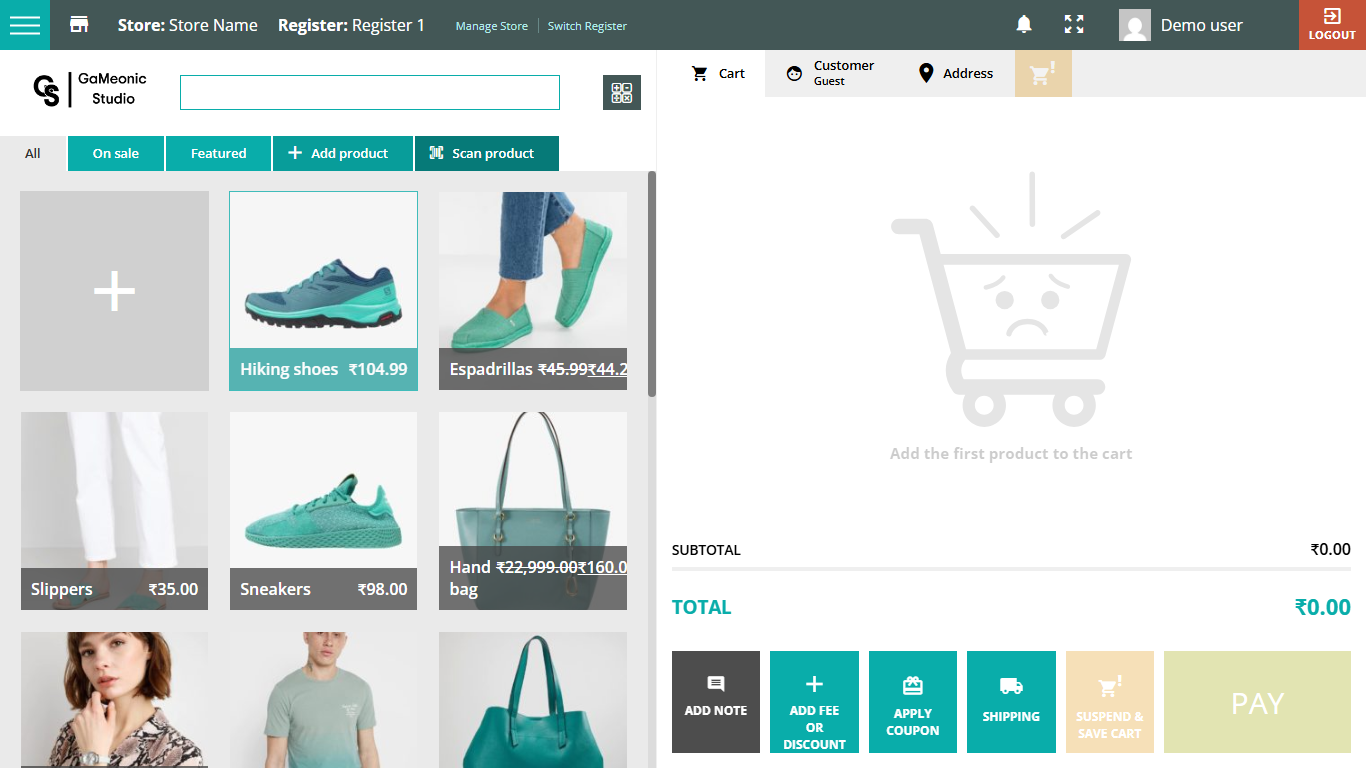The image size is (1366, 768).
Task: Click the product list scrollbar
Action: 652,285
